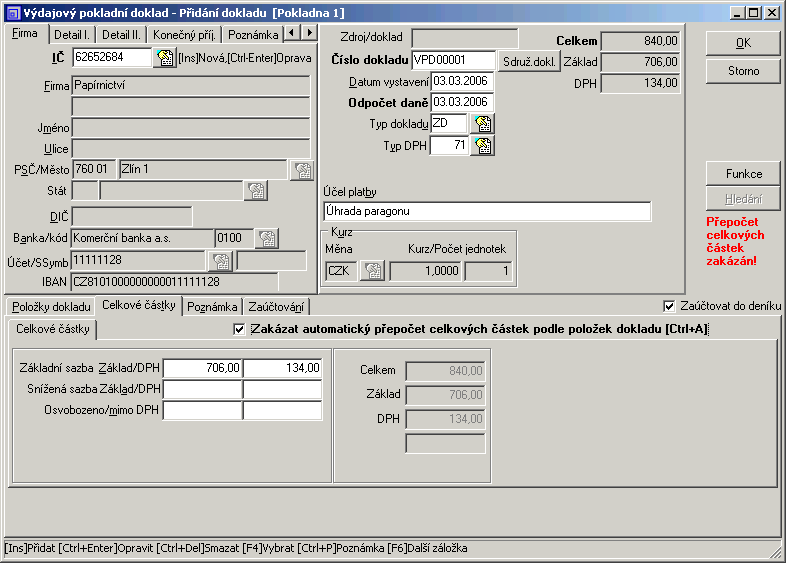The height and width of the screenshot is (563, 786).
Task: Click Kurz field showing 1,0000
Action: tap(426, 271)
